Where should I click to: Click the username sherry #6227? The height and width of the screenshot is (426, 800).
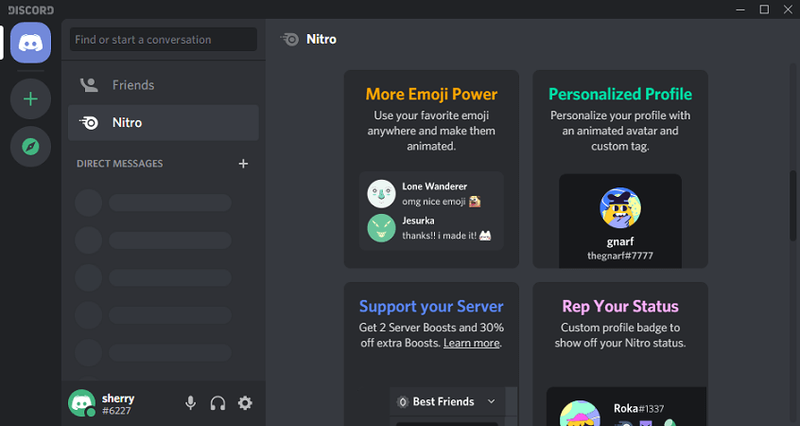click(x=118, y=404)
